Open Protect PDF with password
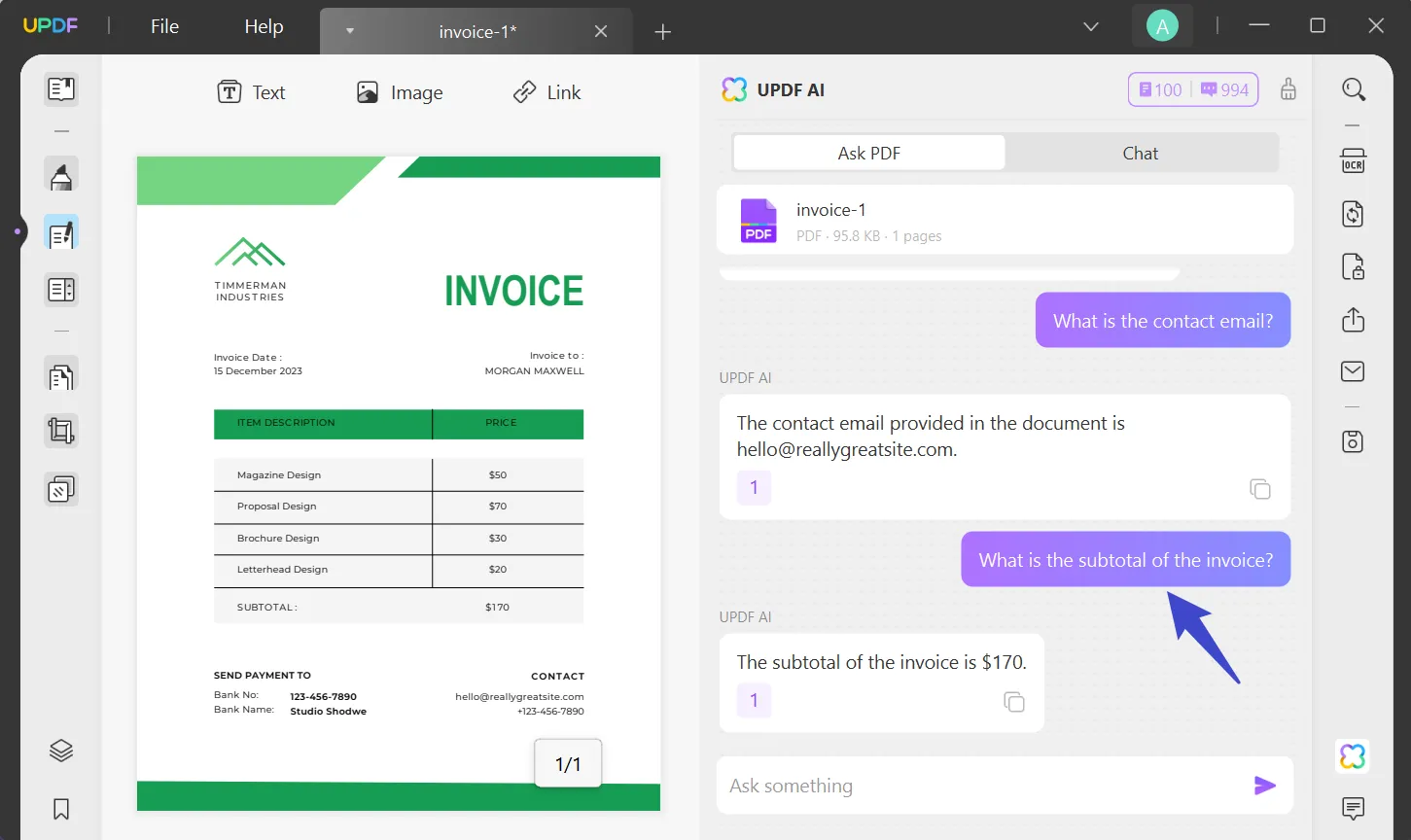 coord(1354,267)
